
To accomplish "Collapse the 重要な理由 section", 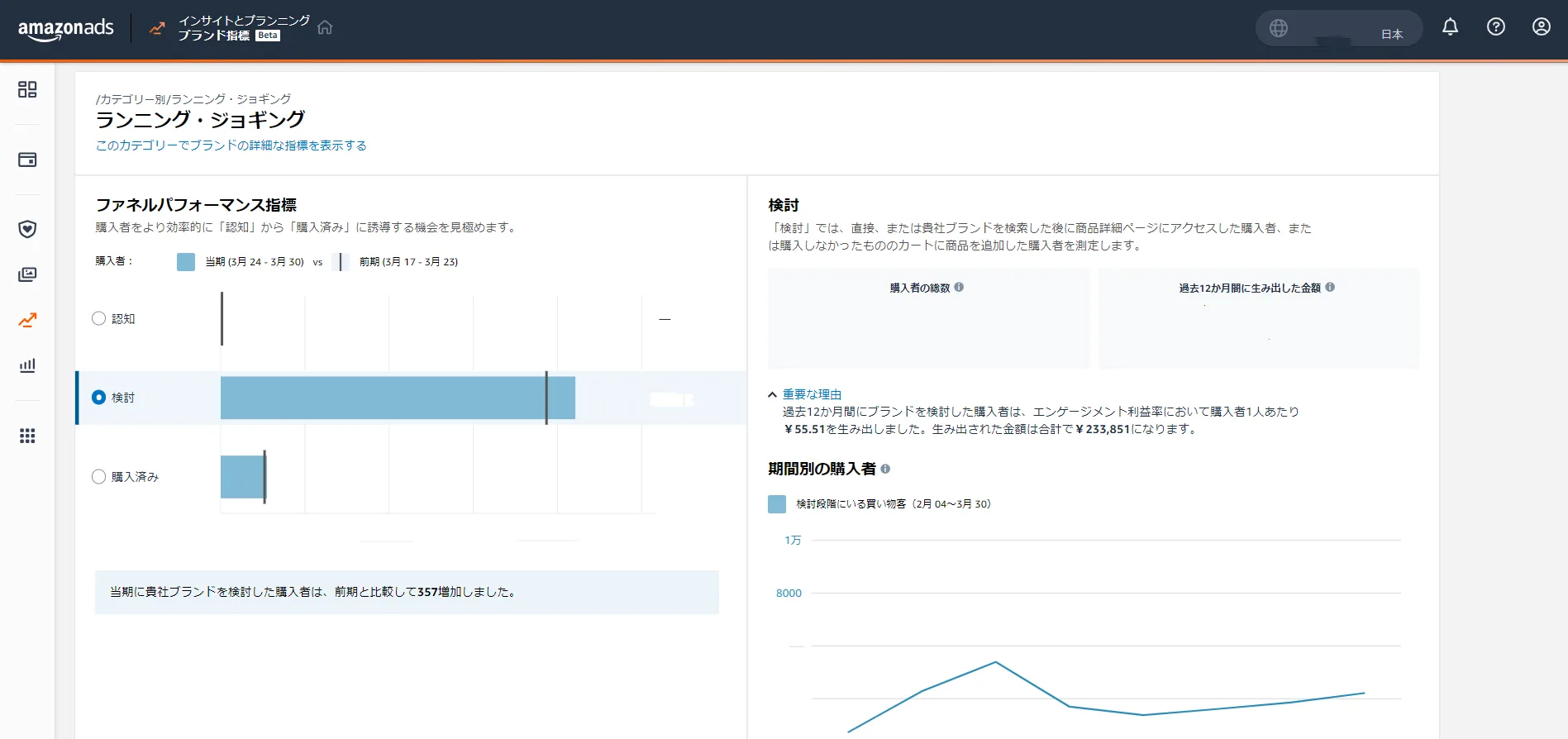I will [x=804, y=394].
